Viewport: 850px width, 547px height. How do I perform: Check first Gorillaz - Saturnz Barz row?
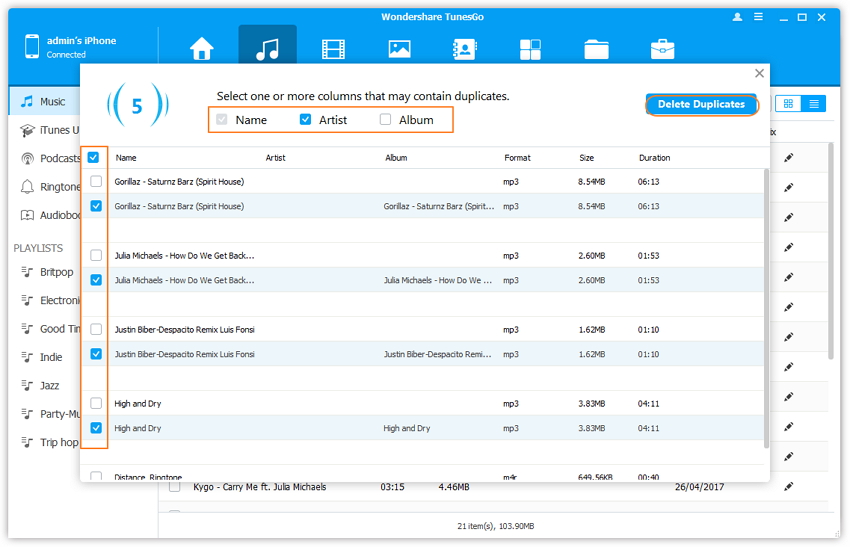tap(96, 182)
